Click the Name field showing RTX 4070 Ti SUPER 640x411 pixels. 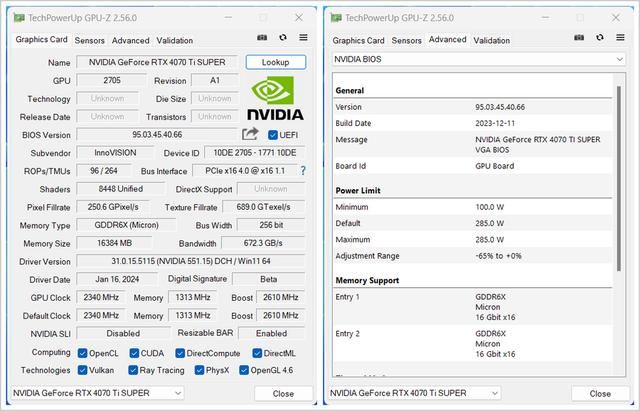coord(157,62)
